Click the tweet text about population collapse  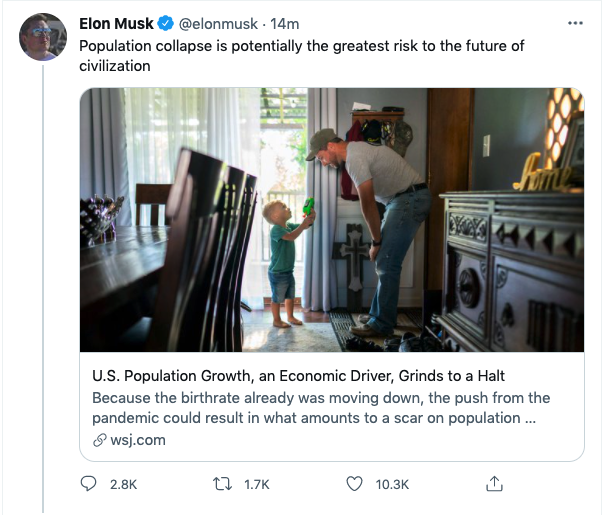coord(302,56)
